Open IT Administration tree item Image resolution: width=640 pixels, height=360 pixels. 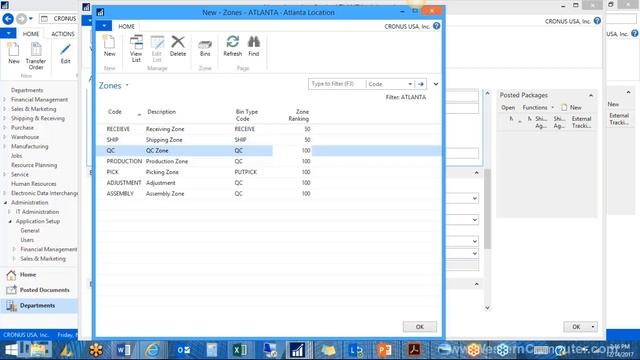(37, 212)
